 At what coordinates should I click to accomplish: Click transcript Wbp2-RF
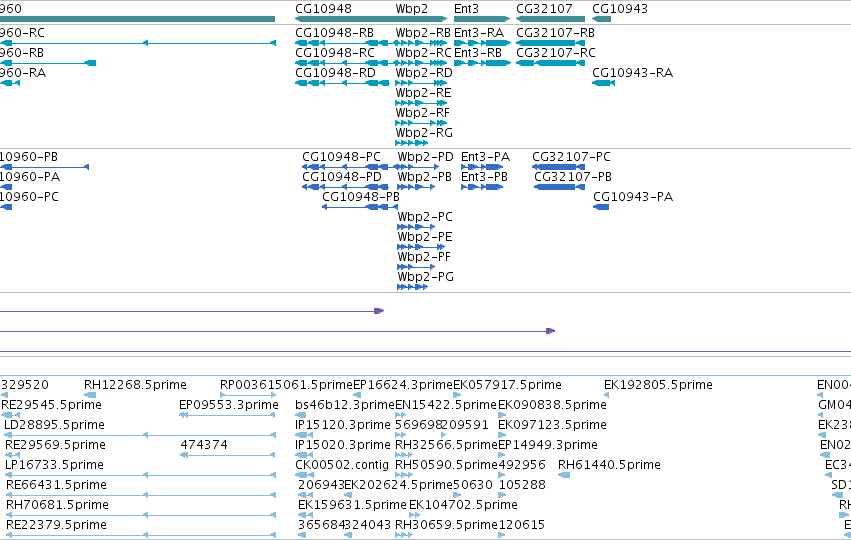(x=423, y=113)
